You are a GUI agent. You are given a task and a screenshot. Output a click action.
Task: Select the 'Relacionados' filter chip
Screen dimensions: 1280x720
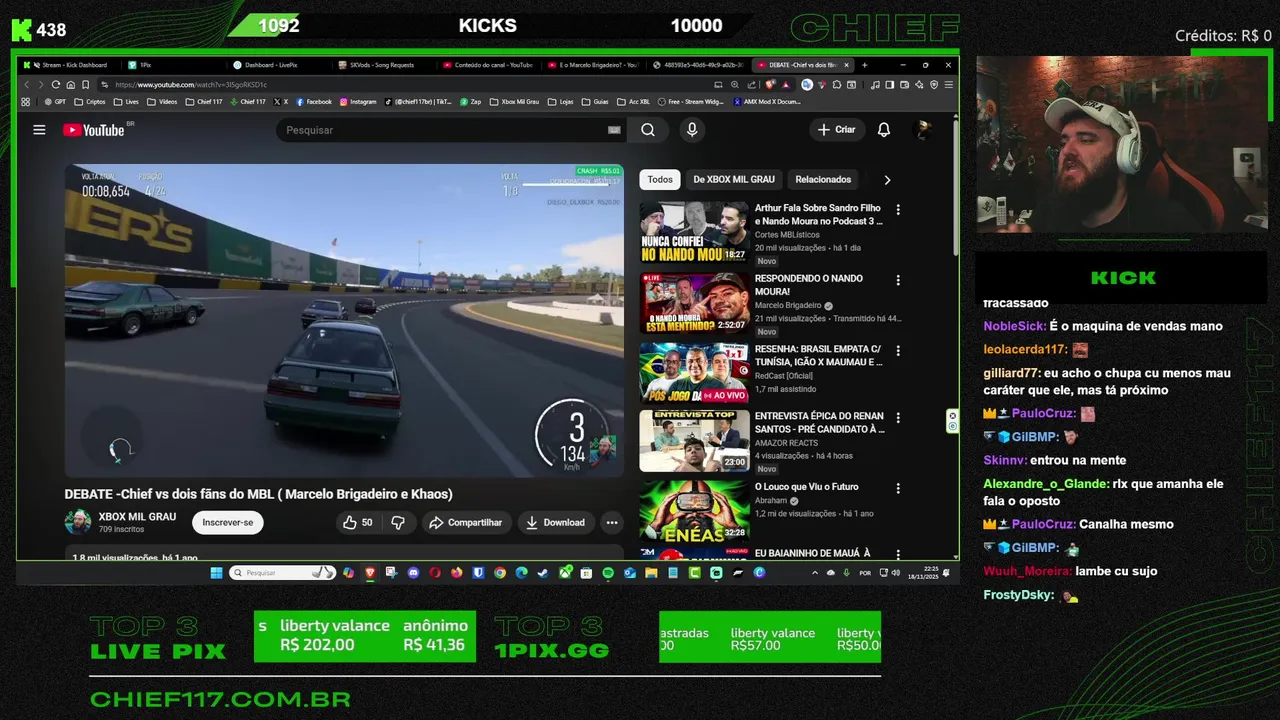coord(823,180)
